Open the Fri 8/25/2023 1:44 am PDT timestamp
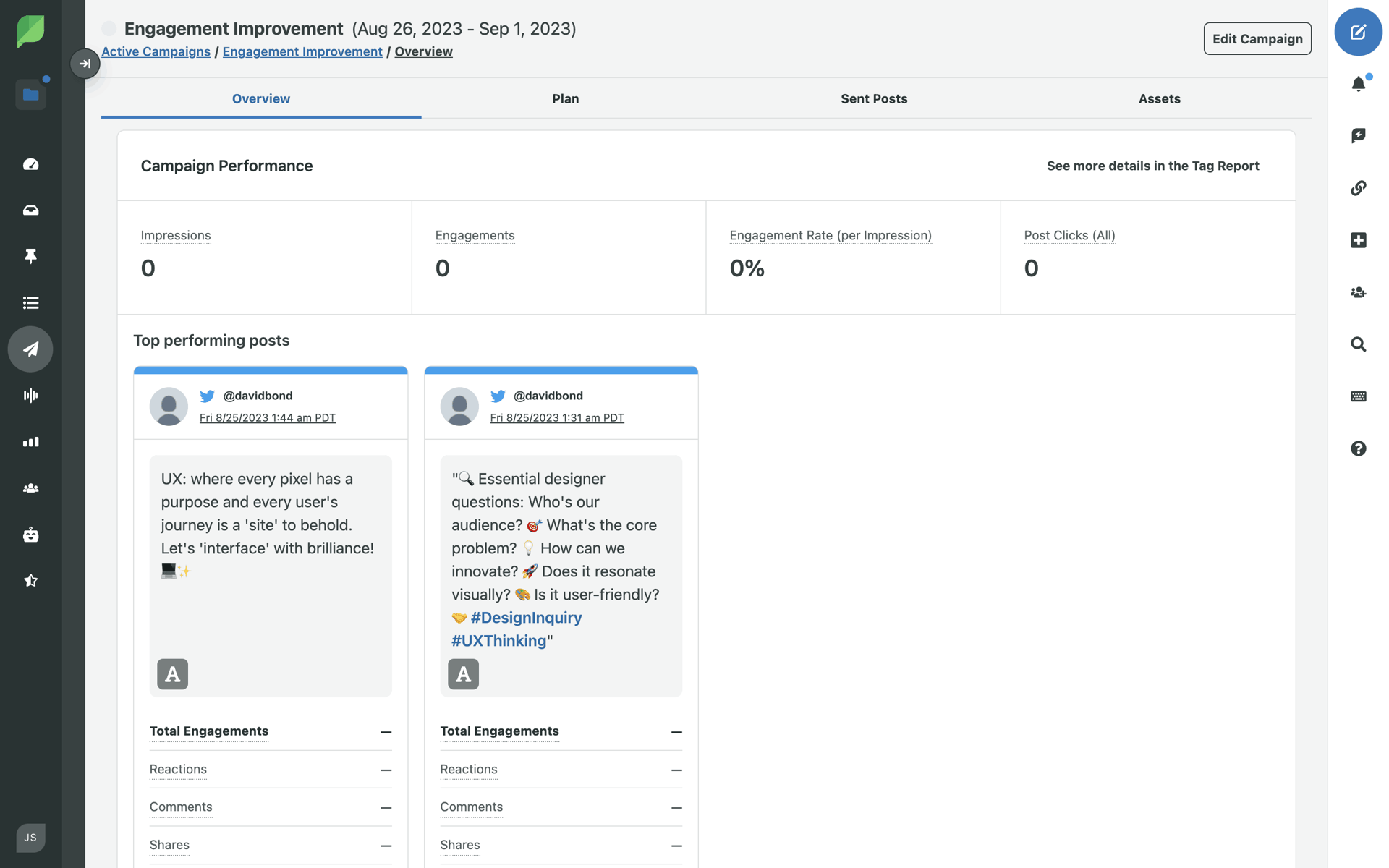Screen dimensions: 1389x868 pos(268,417)
